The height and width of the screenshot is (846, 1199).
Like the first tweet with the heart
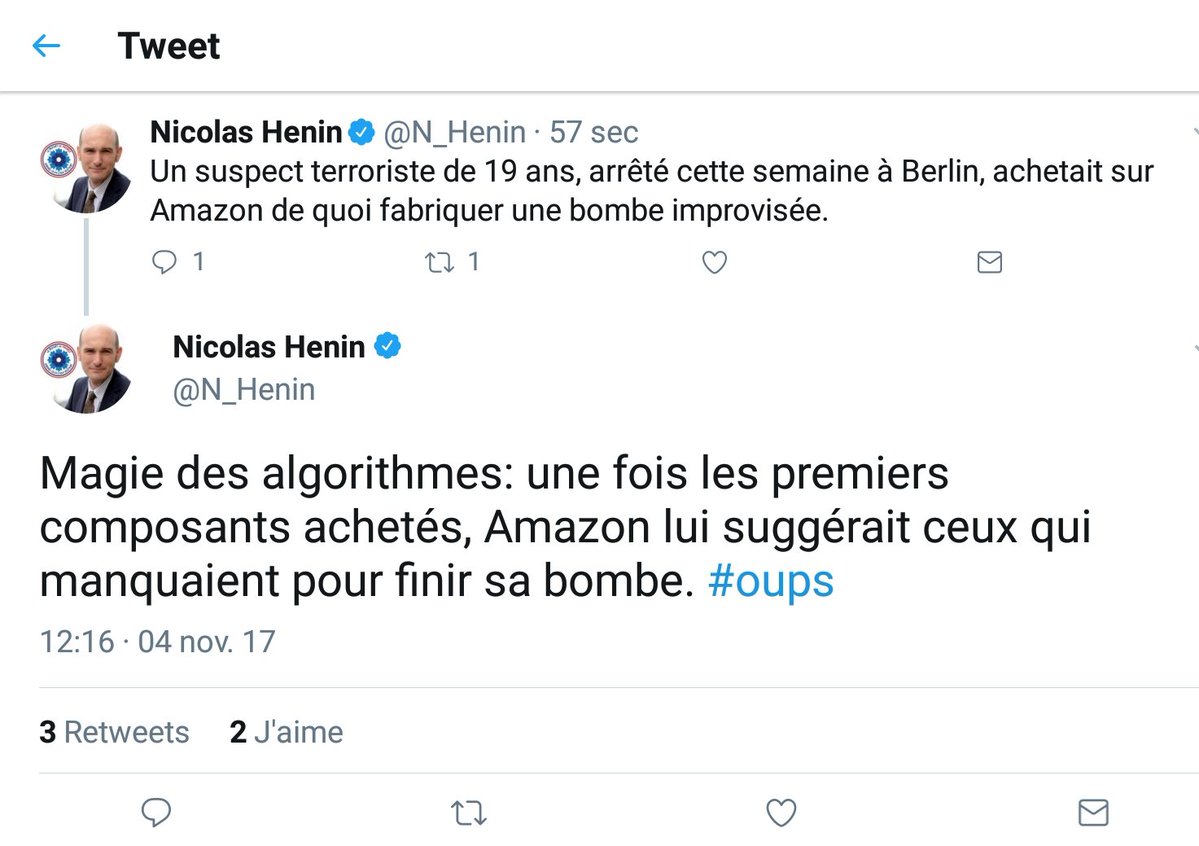[713, 262]
